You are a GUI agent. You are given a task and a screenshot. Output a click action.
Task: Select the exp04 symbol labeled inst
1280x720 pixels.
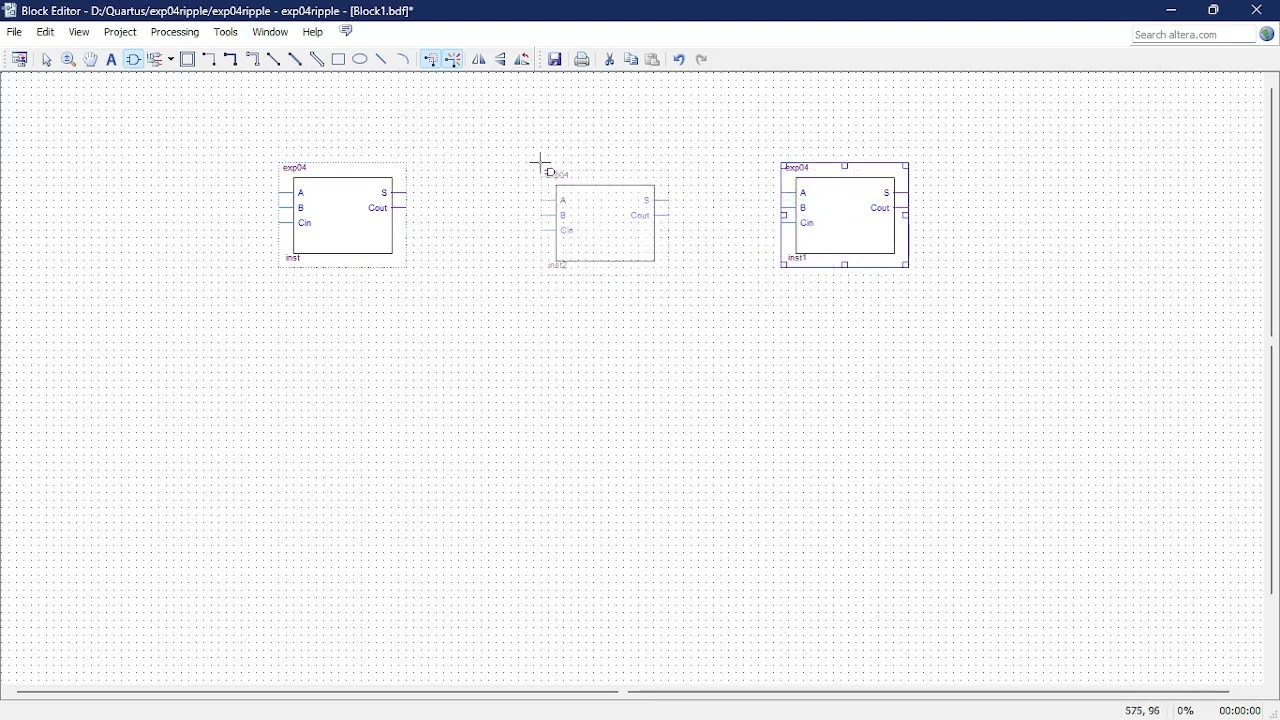[x=343, y=215]
